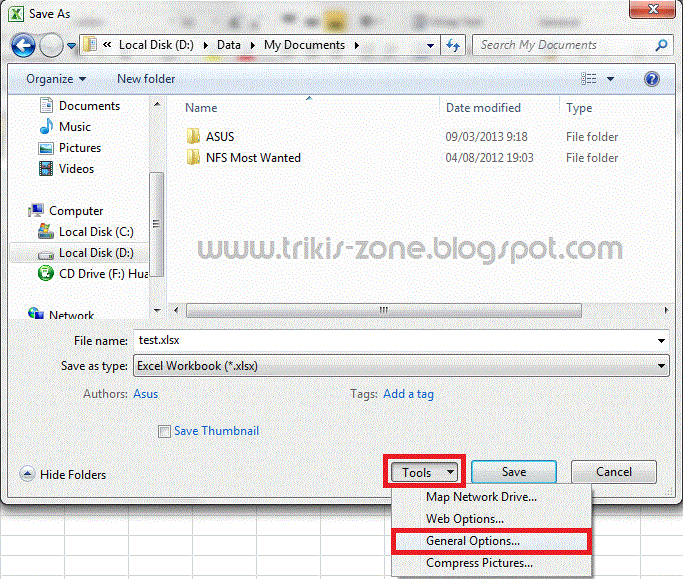The width and height of the screenshot is (683, 579).
Task: Open the File name dropdown arrow
Action: tap(661, 341)
